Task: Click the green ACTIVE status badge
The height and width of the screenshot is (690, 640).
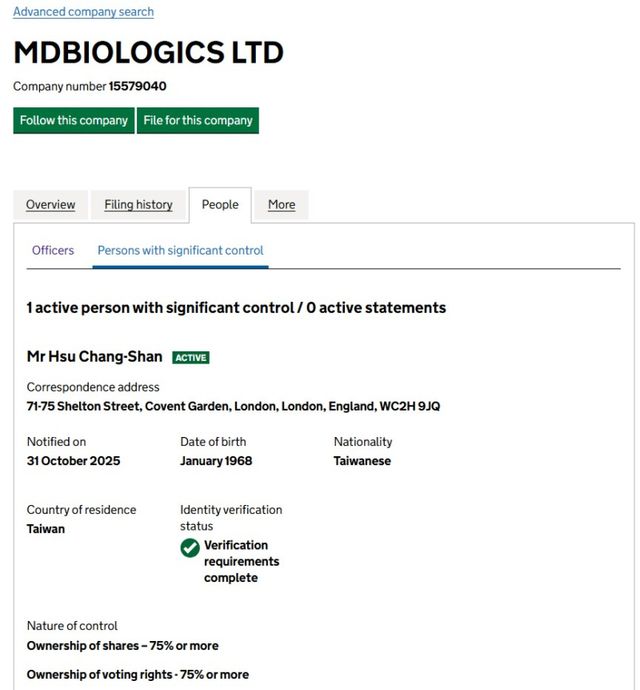Action: pos(191,358)
